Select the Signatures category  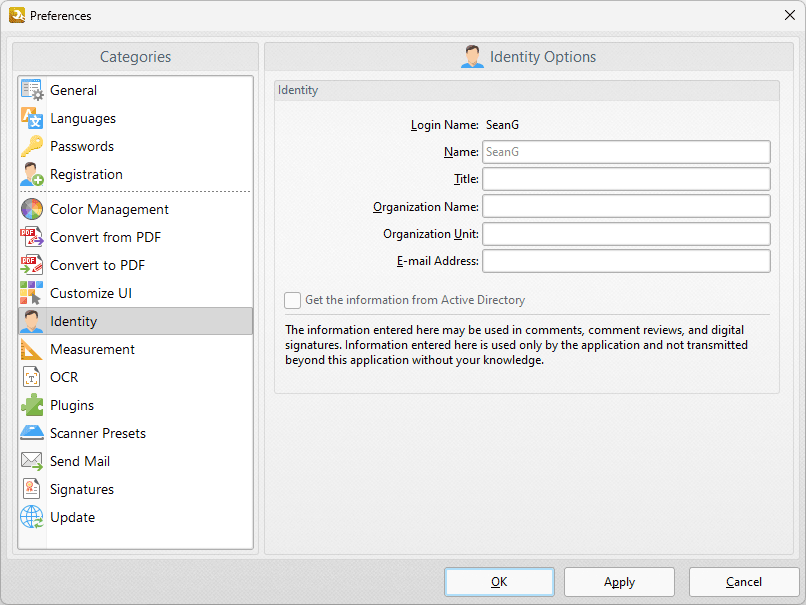pyautogui.click(x=136, y=489)
